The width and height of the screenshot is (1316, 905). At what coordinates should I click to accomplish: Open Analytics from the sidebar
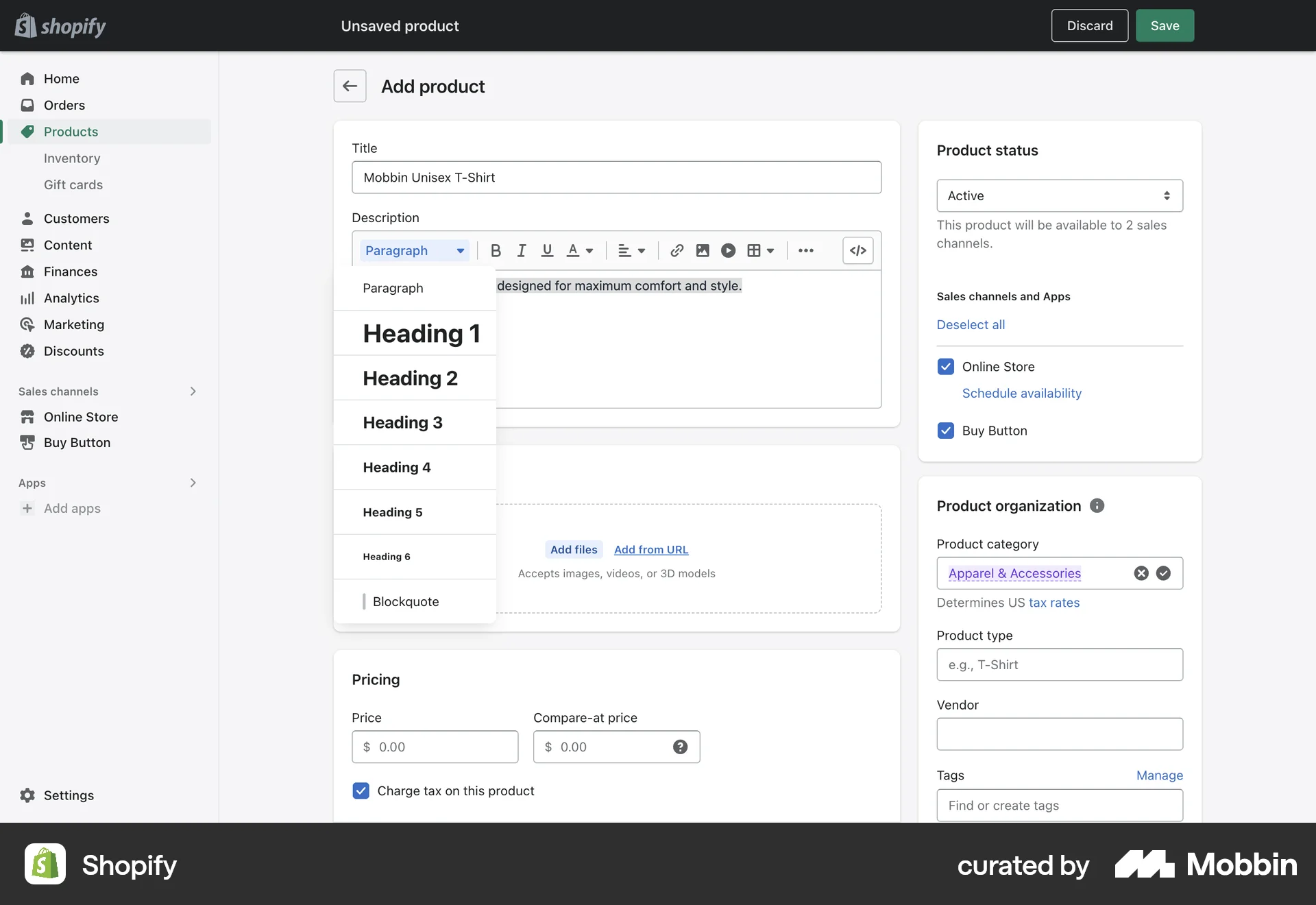pos(72,298)
